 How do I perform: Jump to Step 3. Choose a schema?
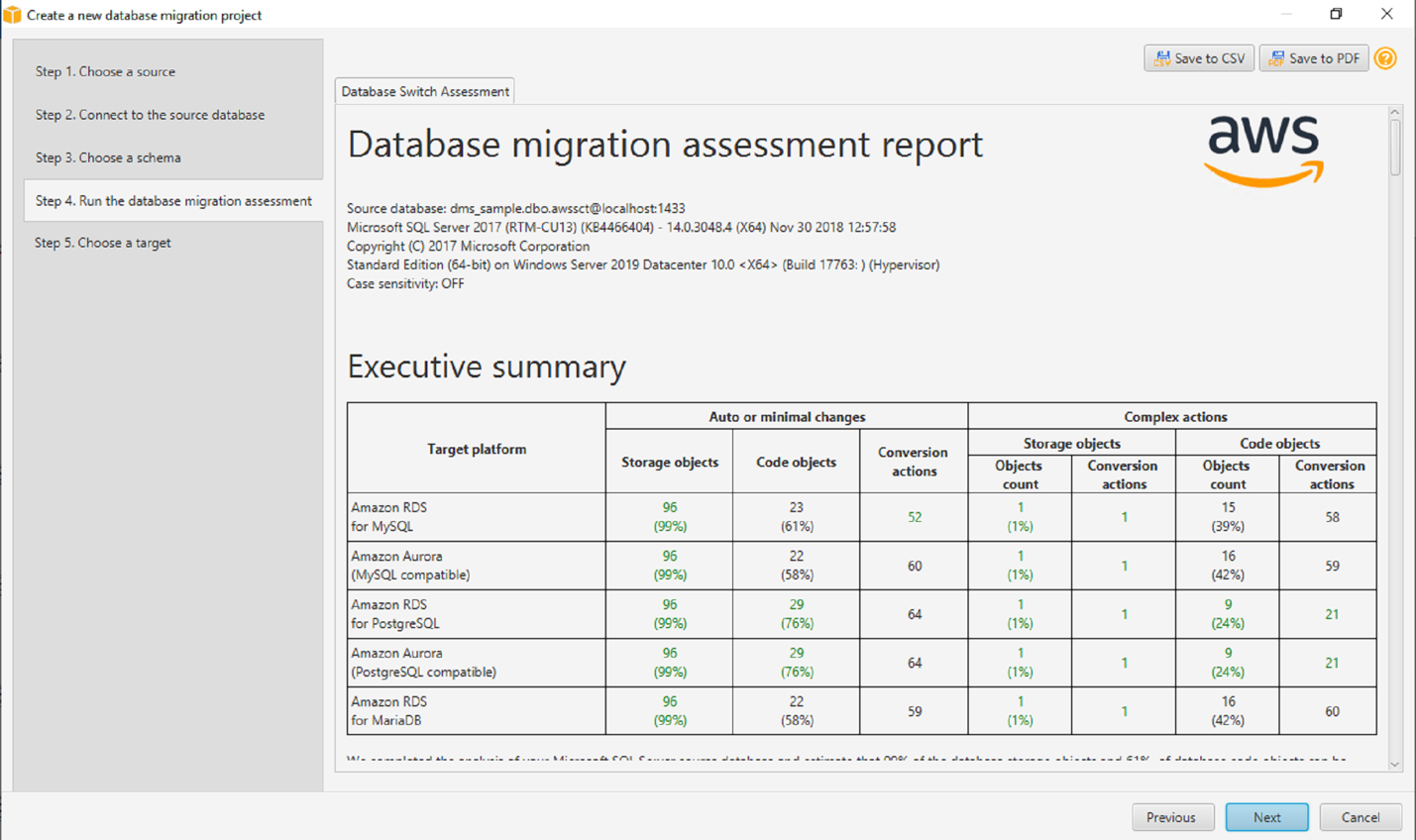pos(108,157)
